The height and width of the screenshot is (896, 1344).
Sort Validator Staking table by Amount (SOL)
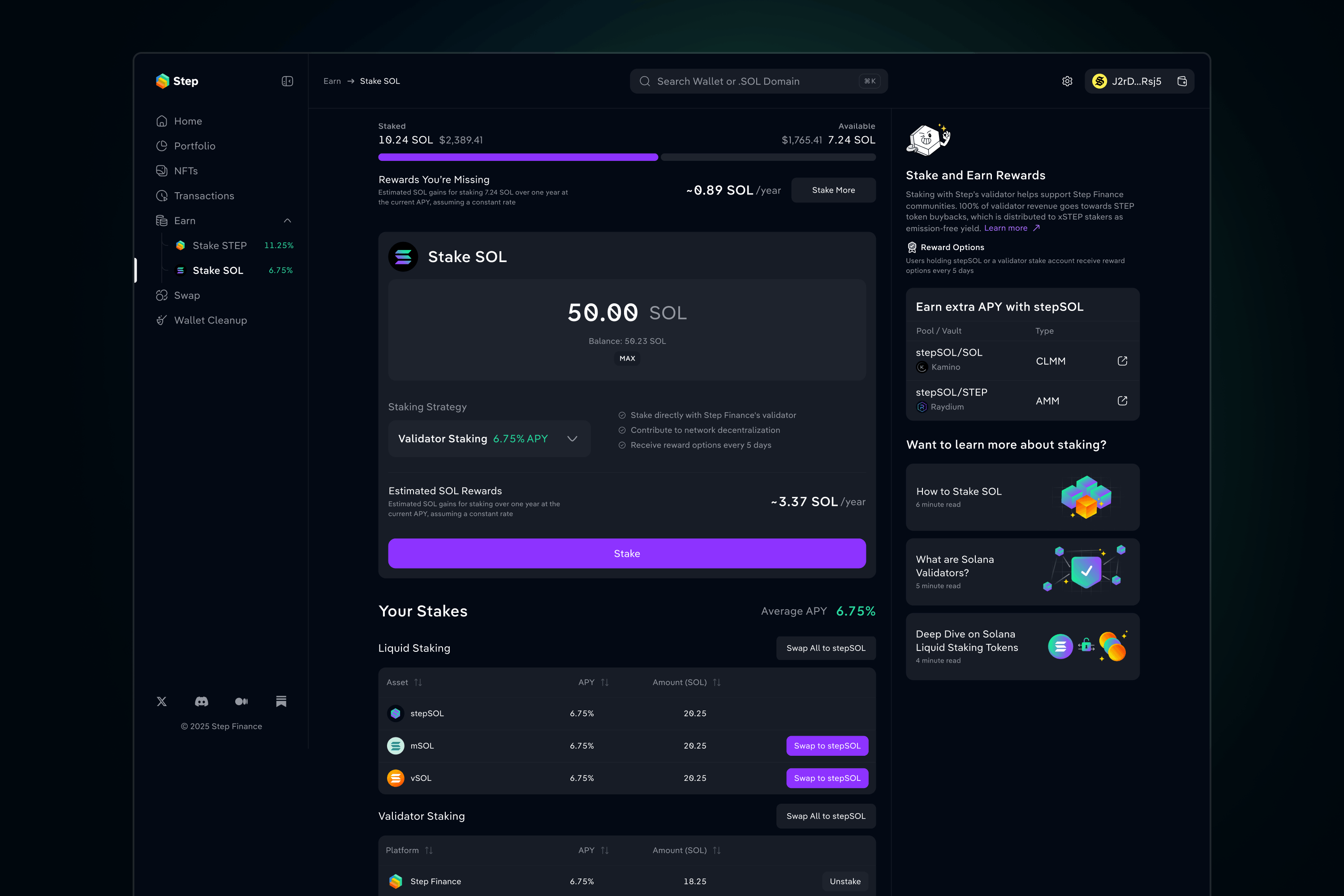pyautogui.click(x=716, y=850)
